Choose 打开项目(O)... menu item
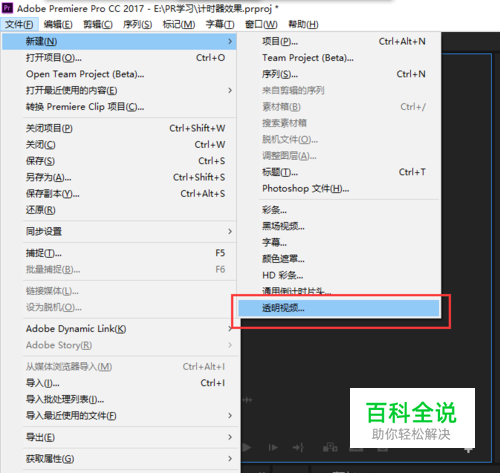Screen dimensions: 500x473 [x=119, y=58]
